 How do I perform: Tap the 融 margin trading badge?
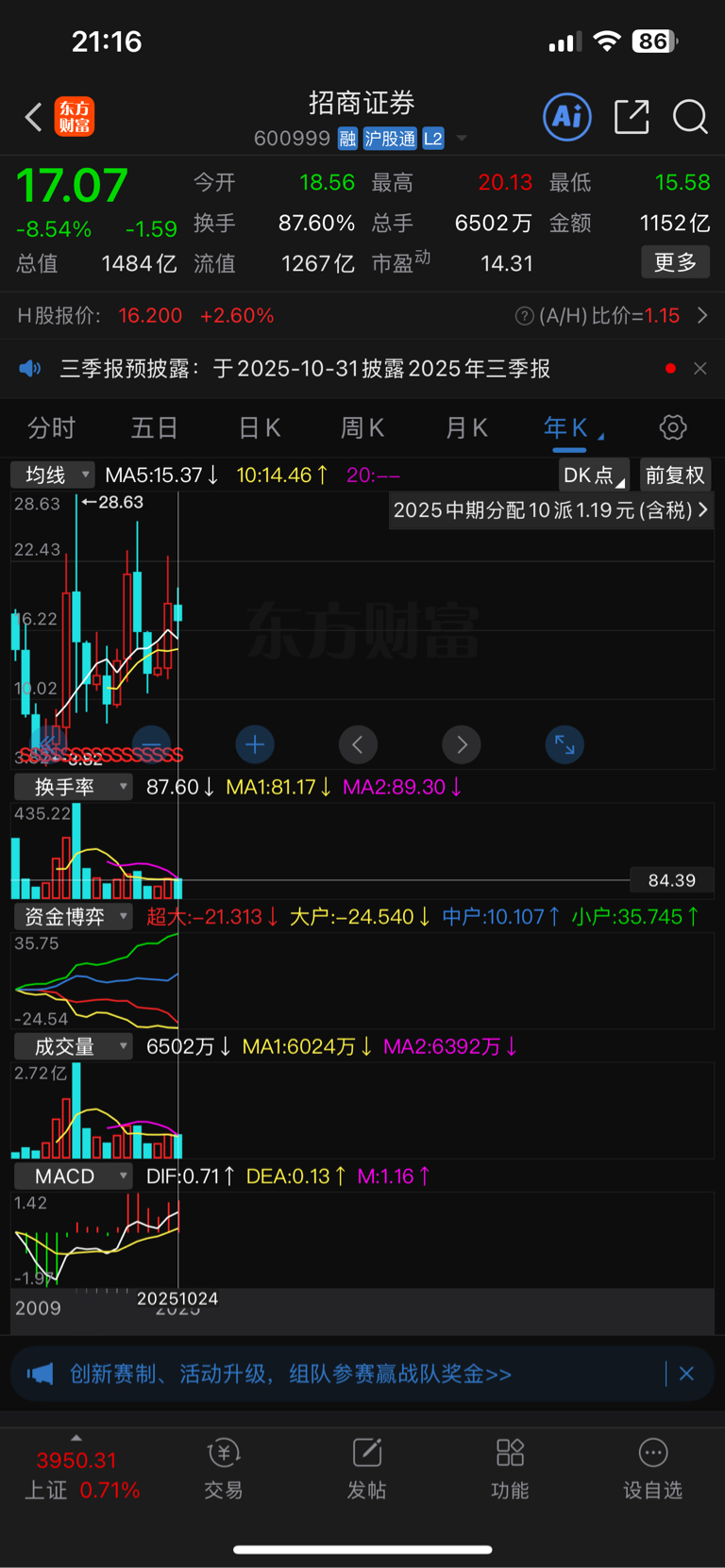coord(347,139)
